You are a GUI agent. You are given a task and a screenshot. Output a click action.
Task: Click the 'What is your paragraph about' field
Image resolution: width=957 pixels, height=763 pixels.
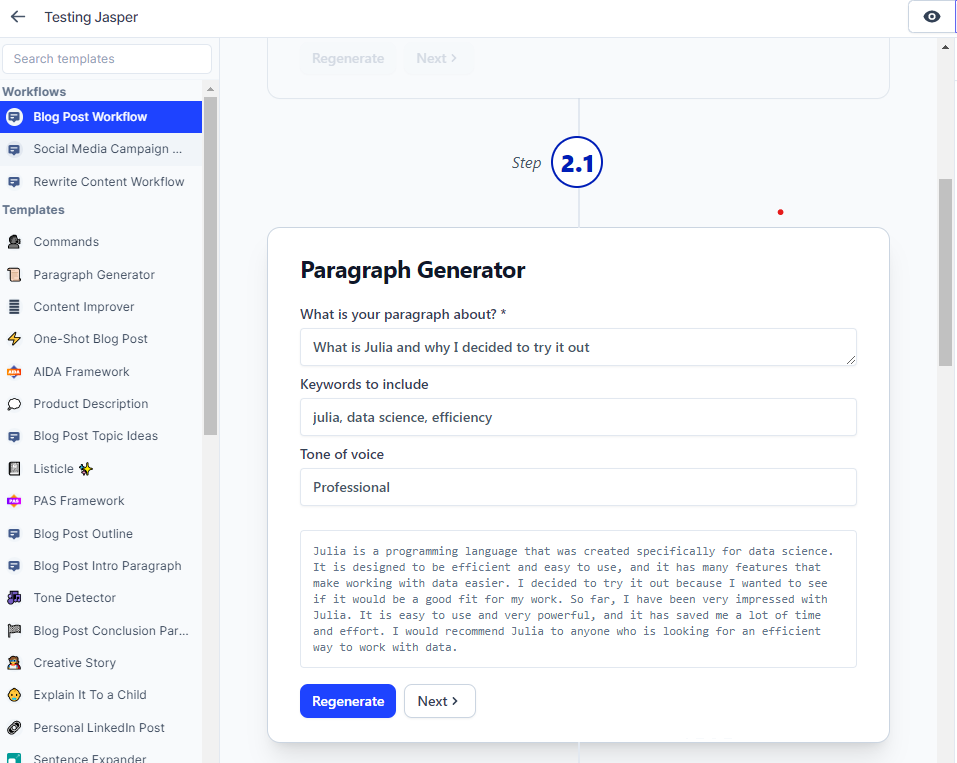coord(578,347)
